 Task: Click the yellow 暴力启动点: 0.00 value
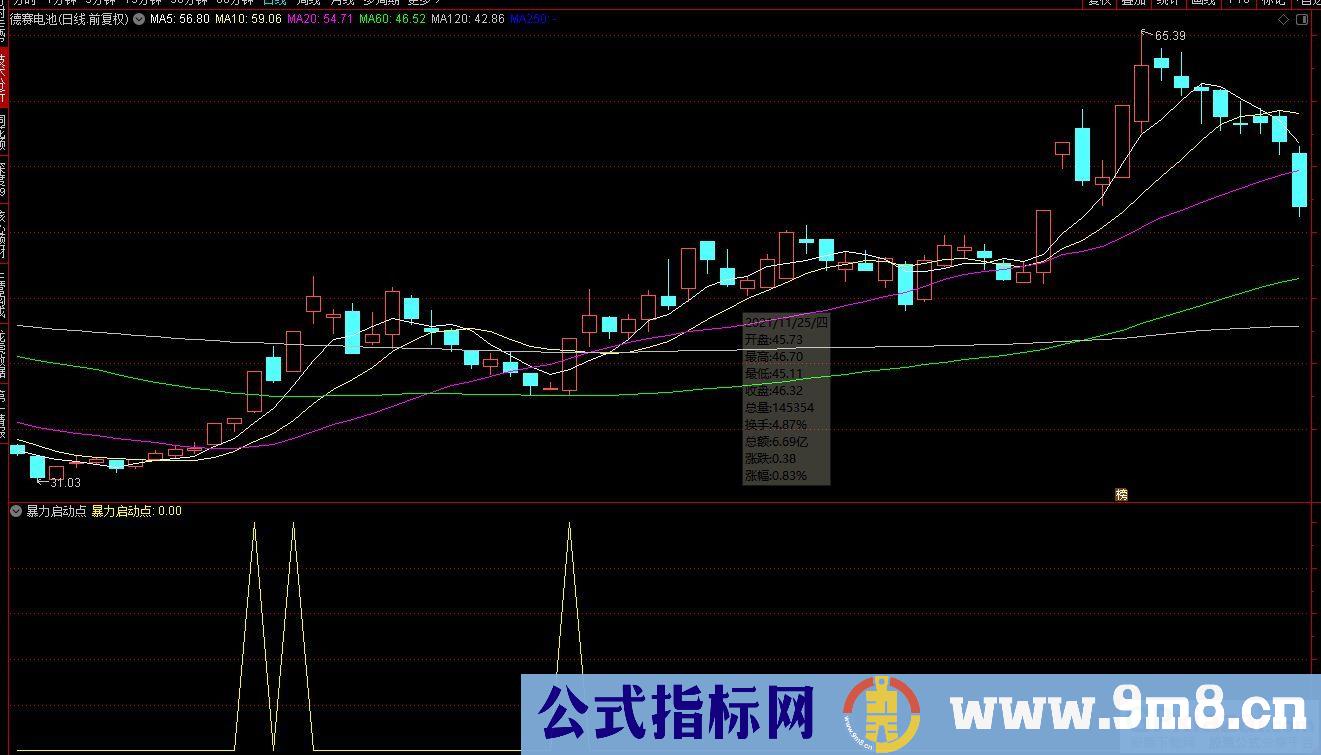pos(137,511)
